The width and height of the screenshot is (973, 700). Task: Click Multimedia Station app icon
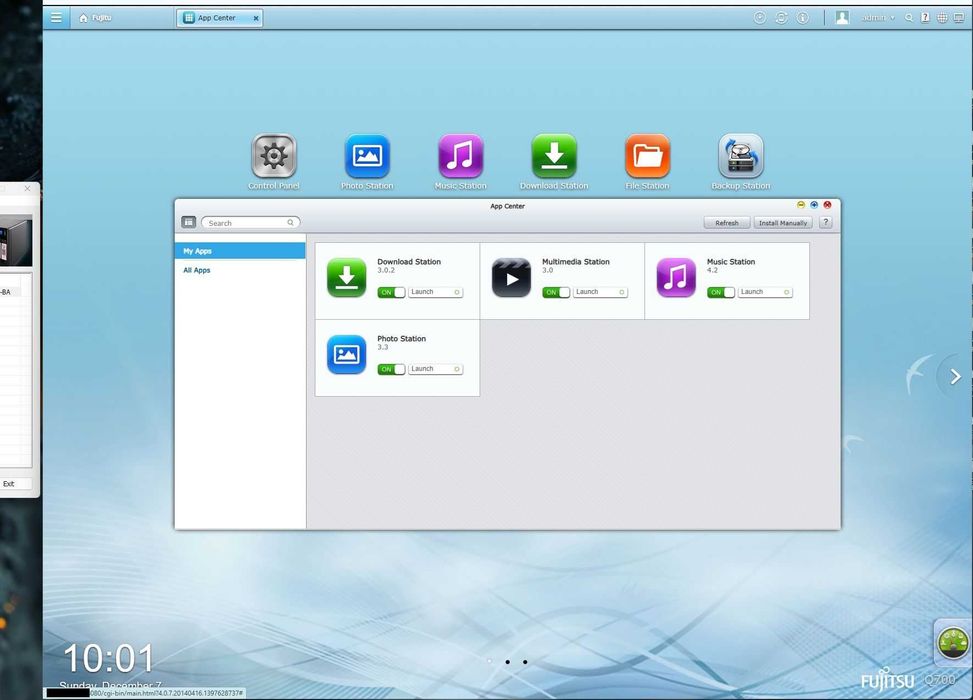(511, 277)
